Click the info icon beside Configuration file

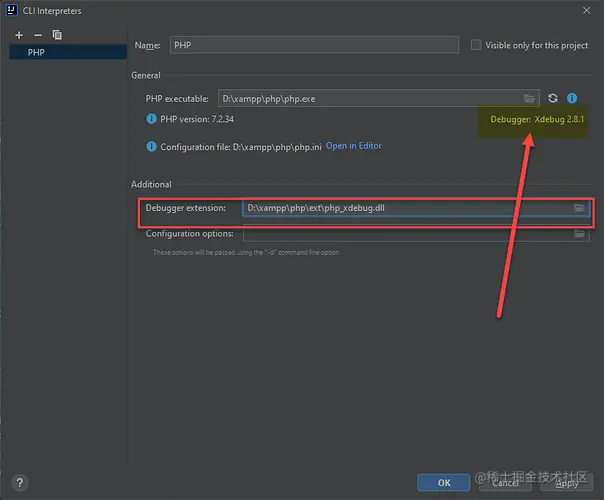151,146
